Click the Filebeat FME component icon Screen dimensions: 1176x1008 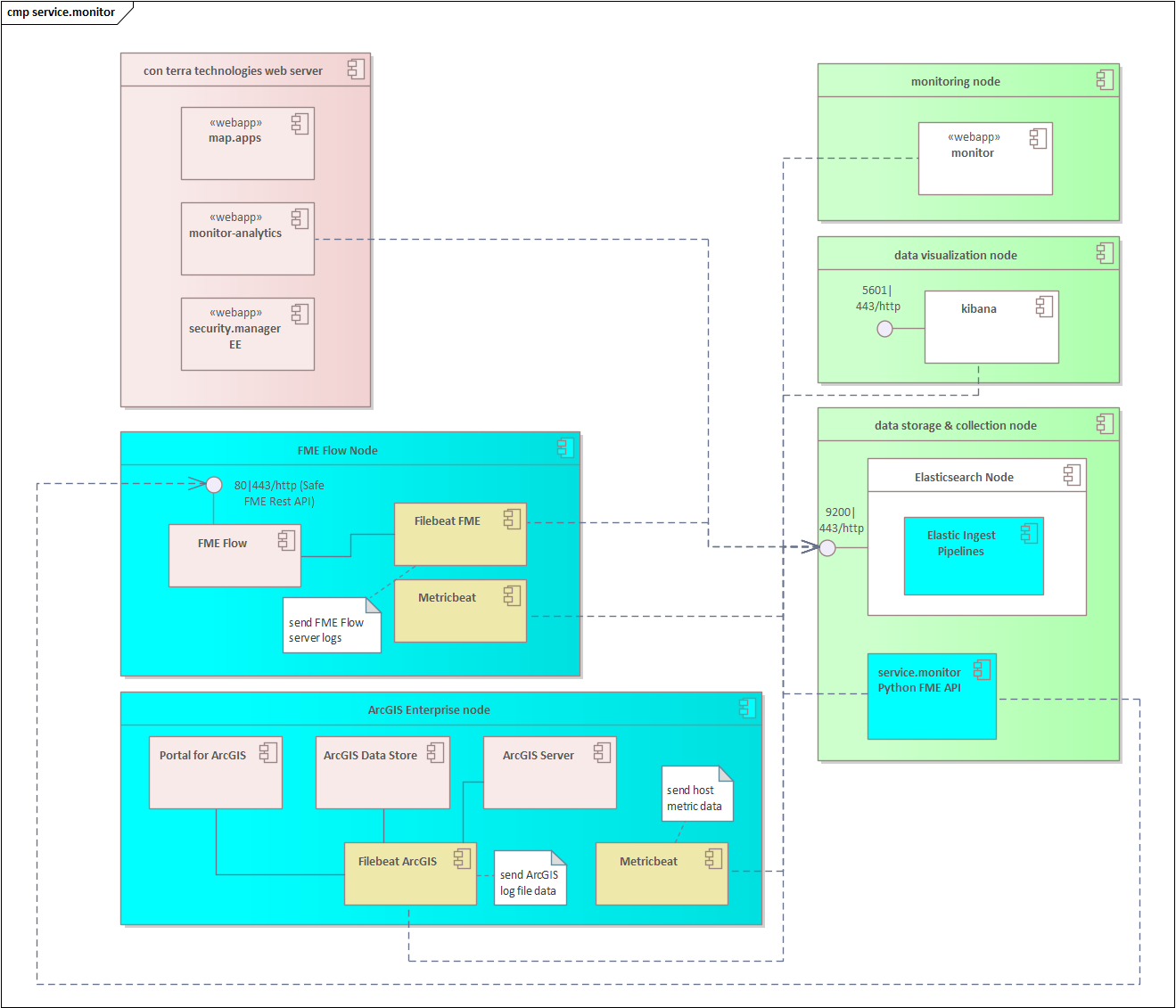511,517
